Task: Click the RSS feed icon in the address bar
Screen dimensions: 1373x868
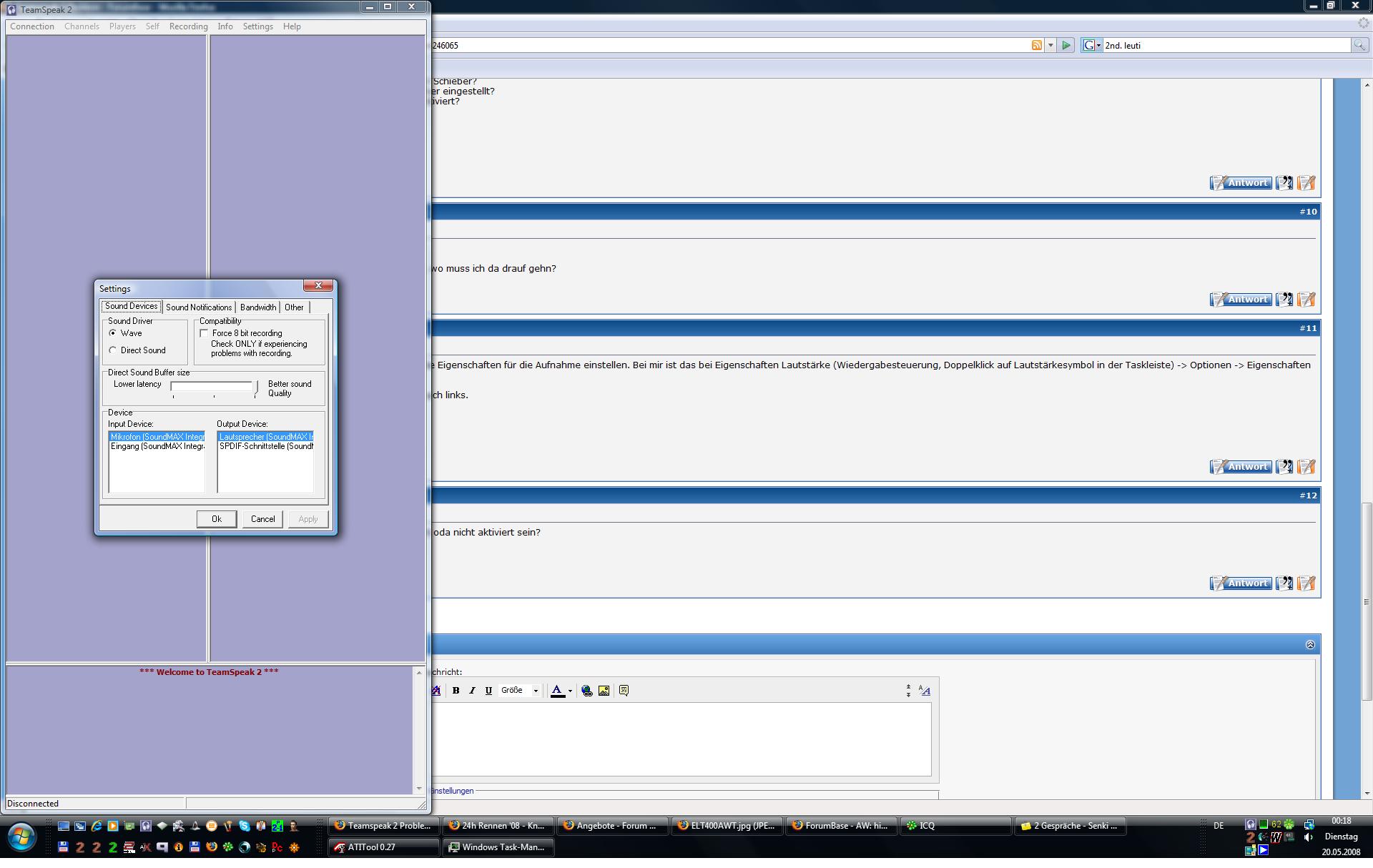Action: click(x=1036, y=45)
